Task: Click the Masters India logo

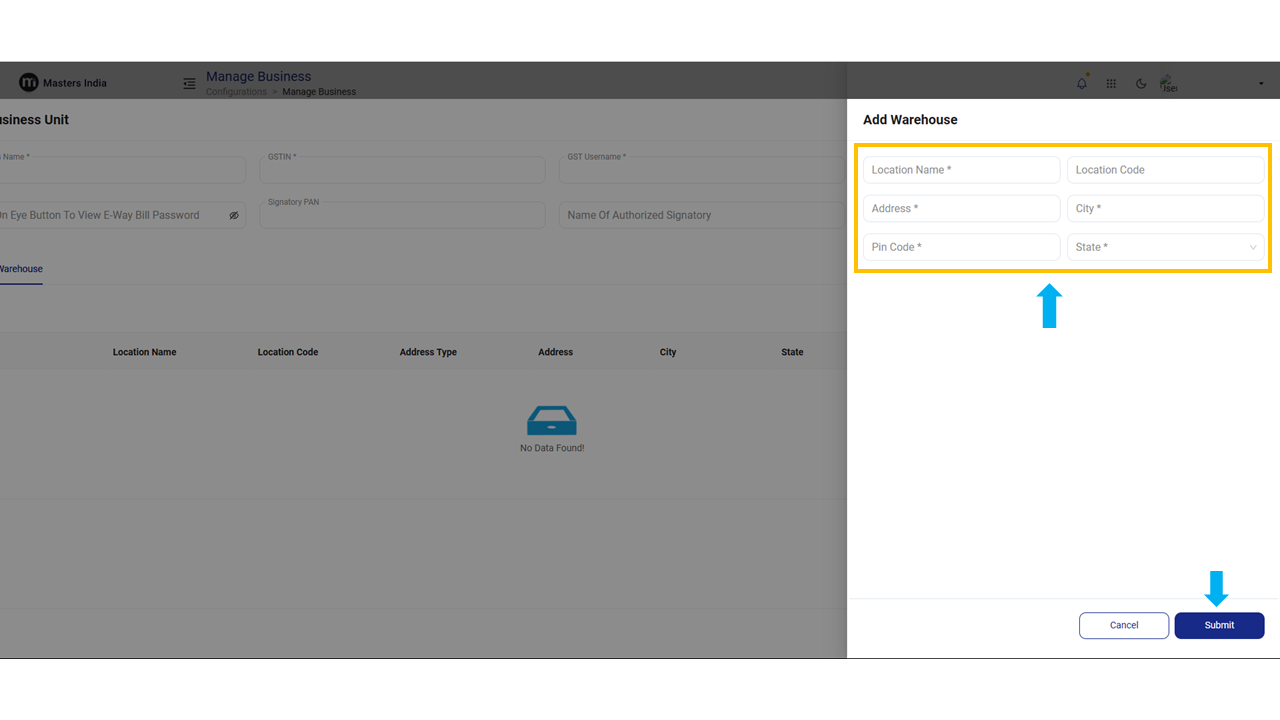Action: 29,83
